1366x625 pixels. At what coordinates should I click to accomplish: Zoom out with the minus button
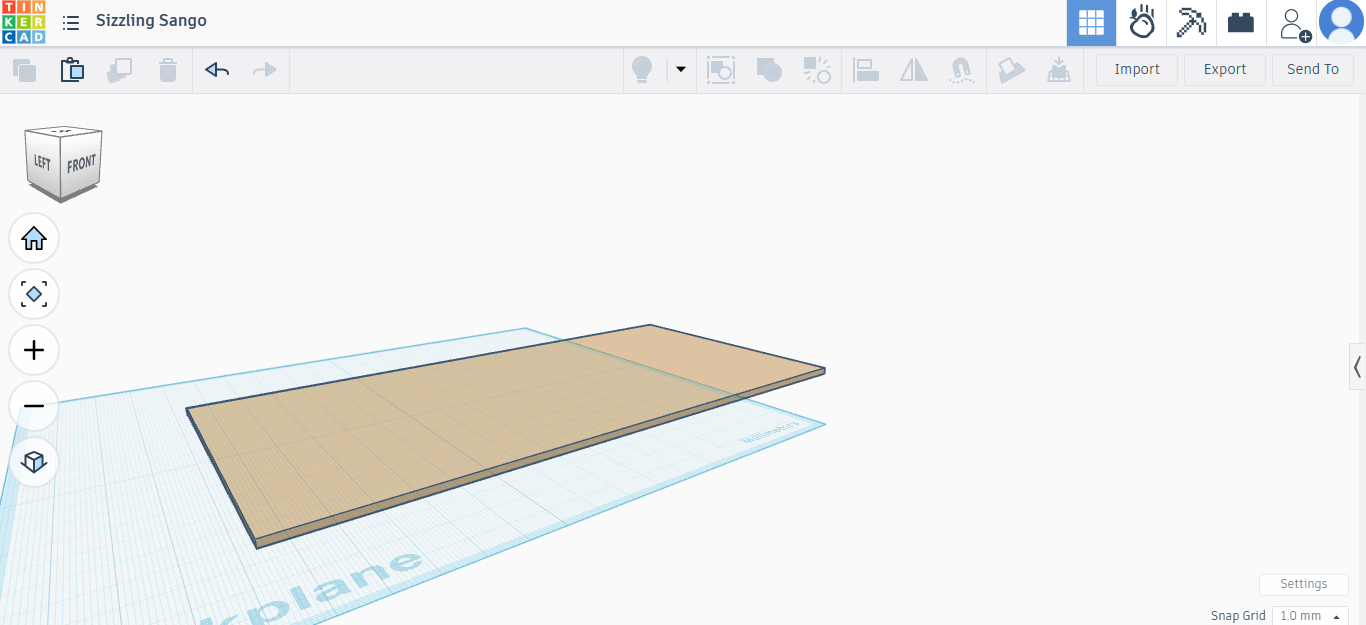pos(34,406)
